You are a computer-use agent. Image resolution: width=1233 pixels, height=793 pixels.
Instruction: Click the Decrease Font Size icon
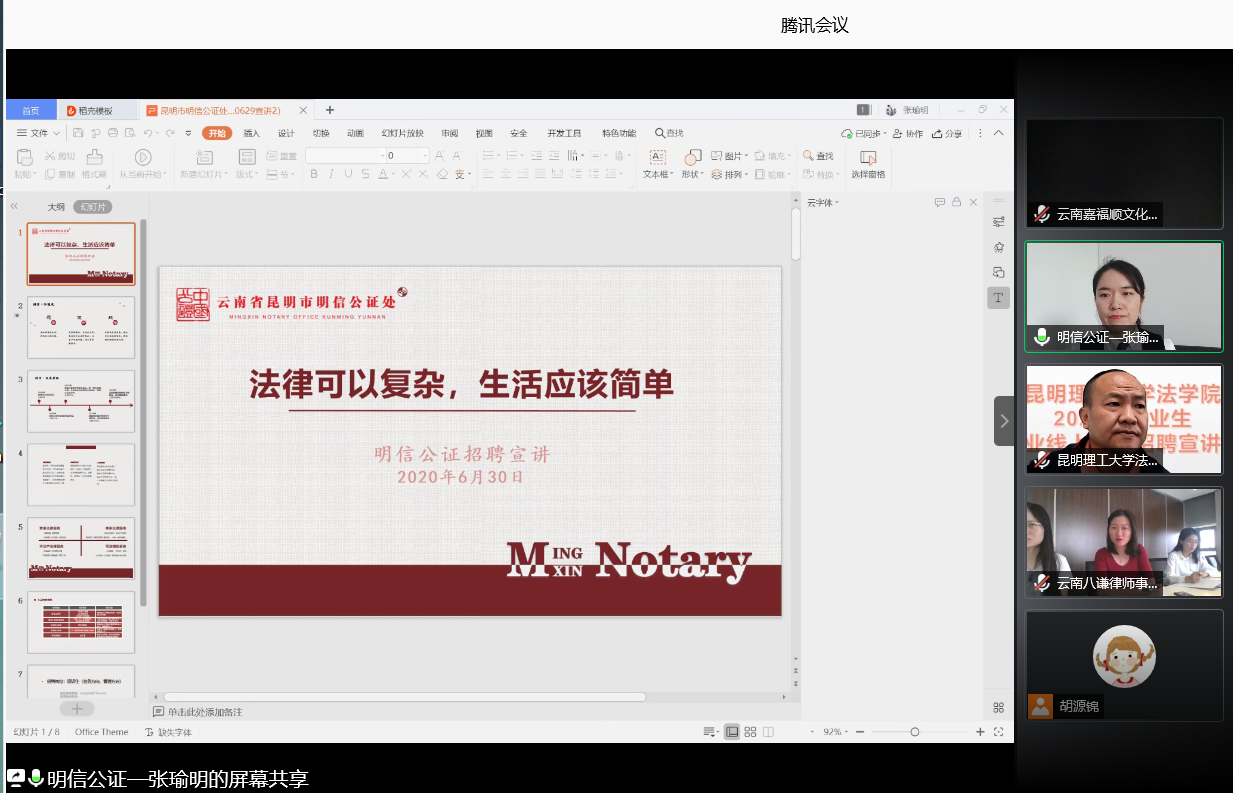coord(457,156)
